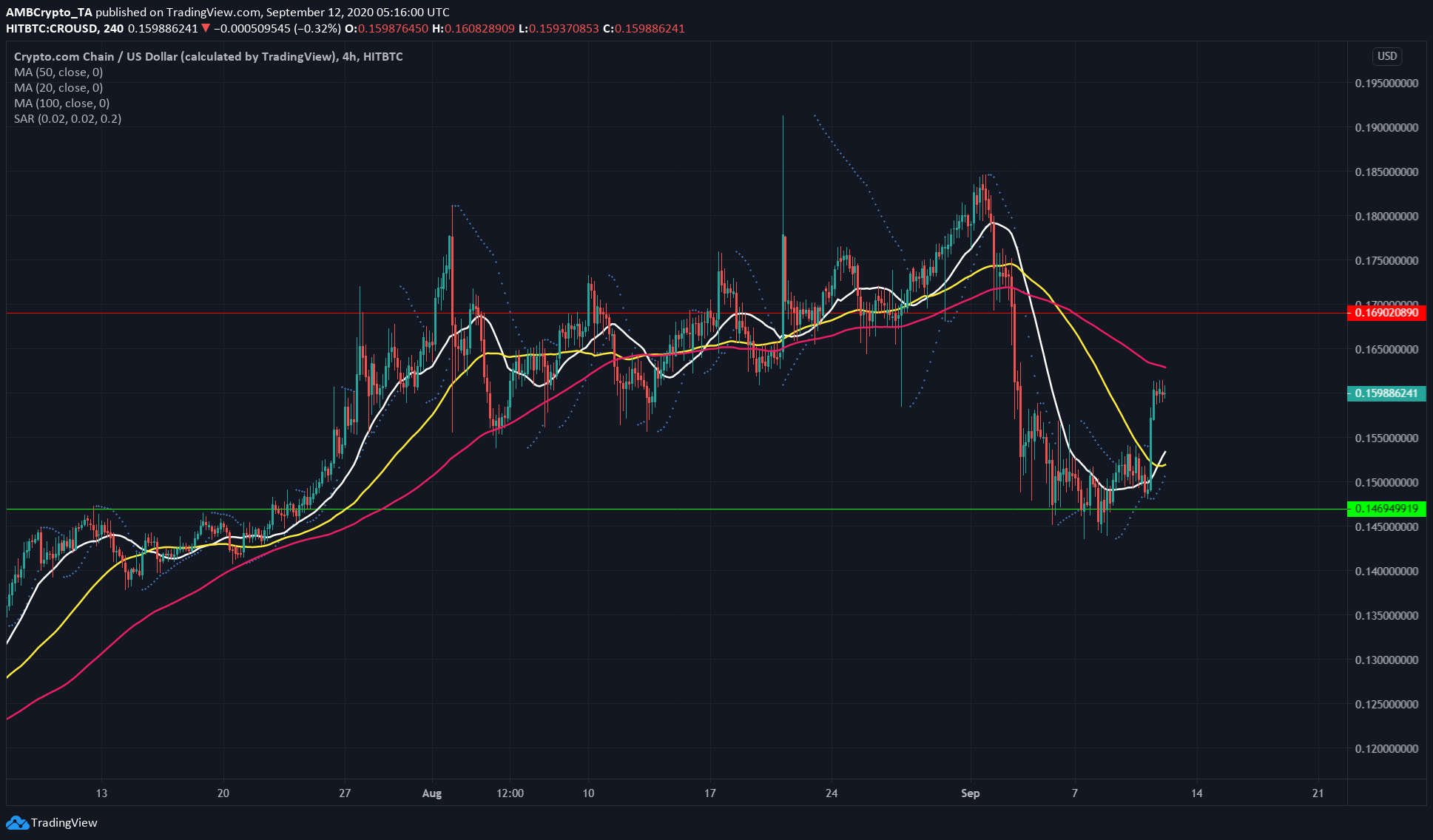Image resolution: width=1433 pixels, height=840 pixels.
Task: Click the USD currency button
Action: [1387, 56]
